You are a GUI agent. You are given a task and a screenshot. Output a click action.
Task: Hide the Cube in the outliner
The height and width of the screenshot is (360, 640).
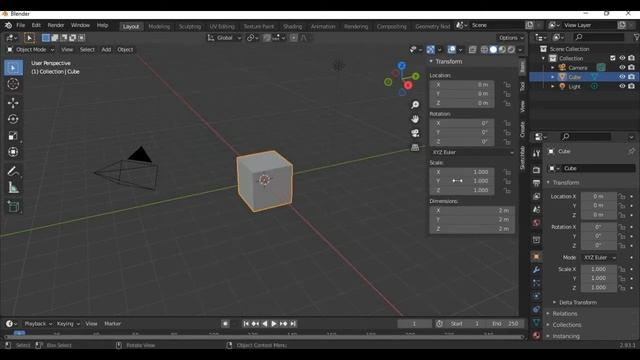click(x=622, y=77)
